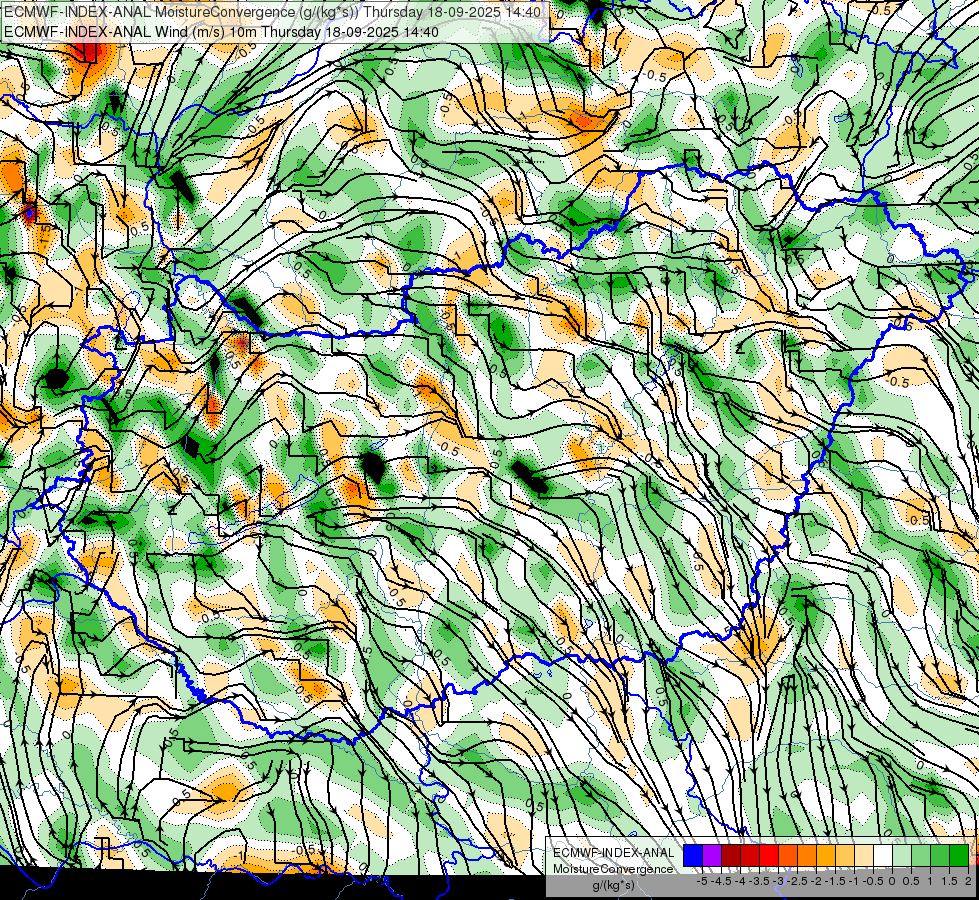
Task: Click the light green swatch between 0.5 and 1
Action: 921,855
